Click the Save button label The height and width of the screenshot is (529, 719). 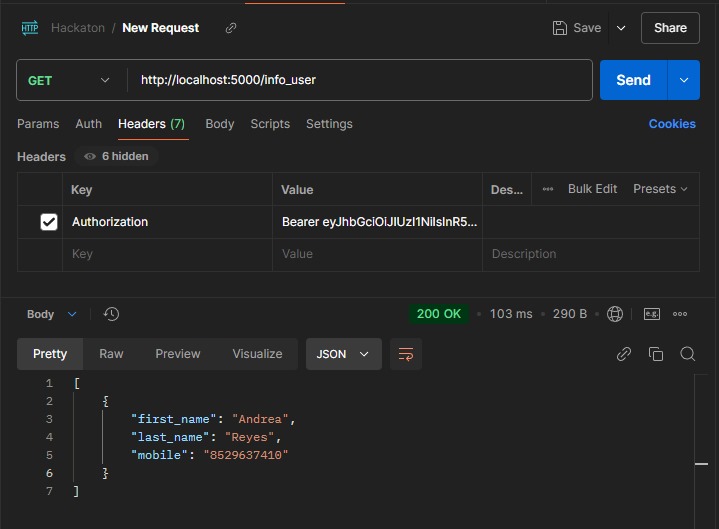tap(587, 28)
